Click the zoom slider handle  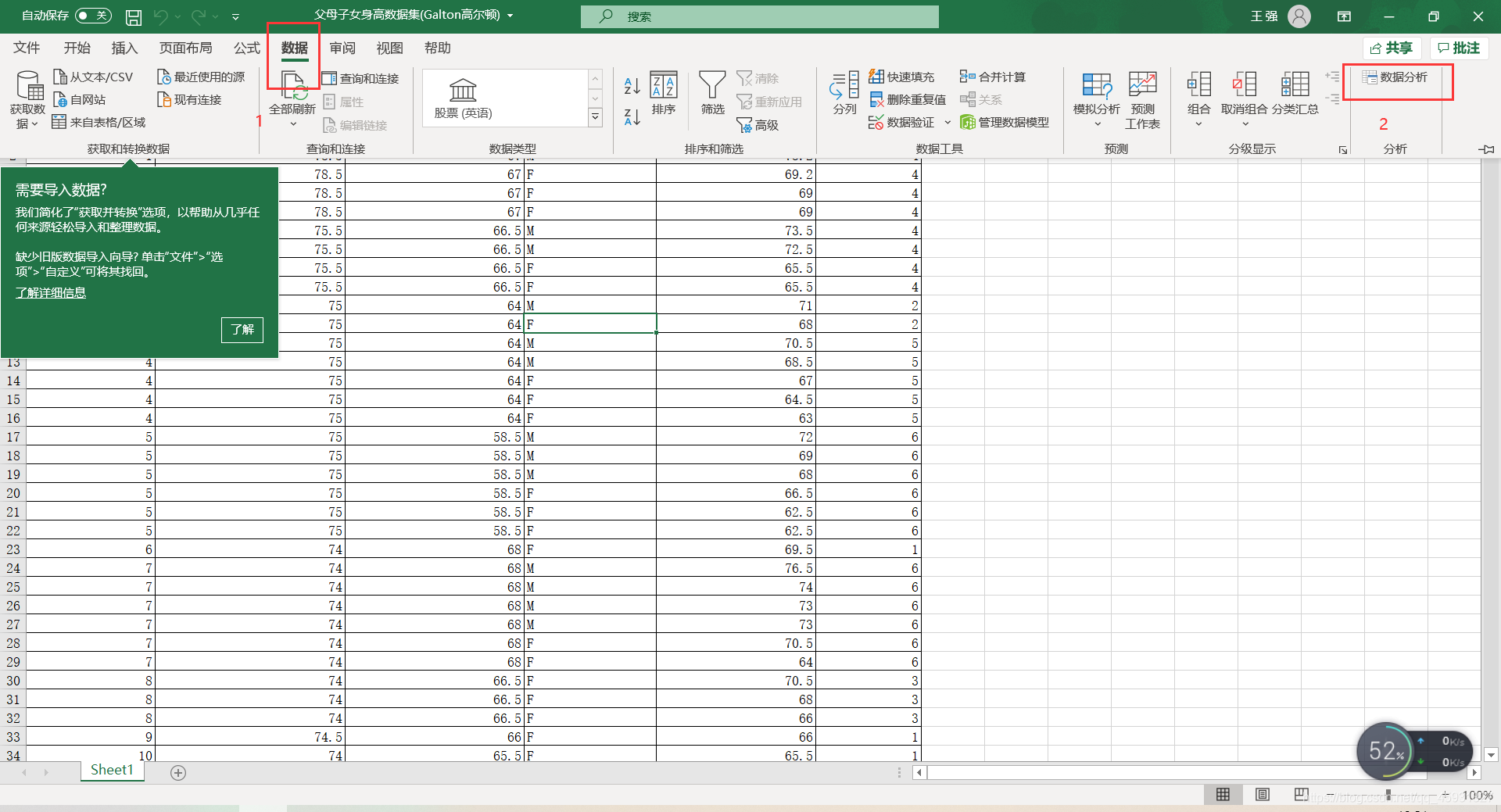tap(1388, 794)
